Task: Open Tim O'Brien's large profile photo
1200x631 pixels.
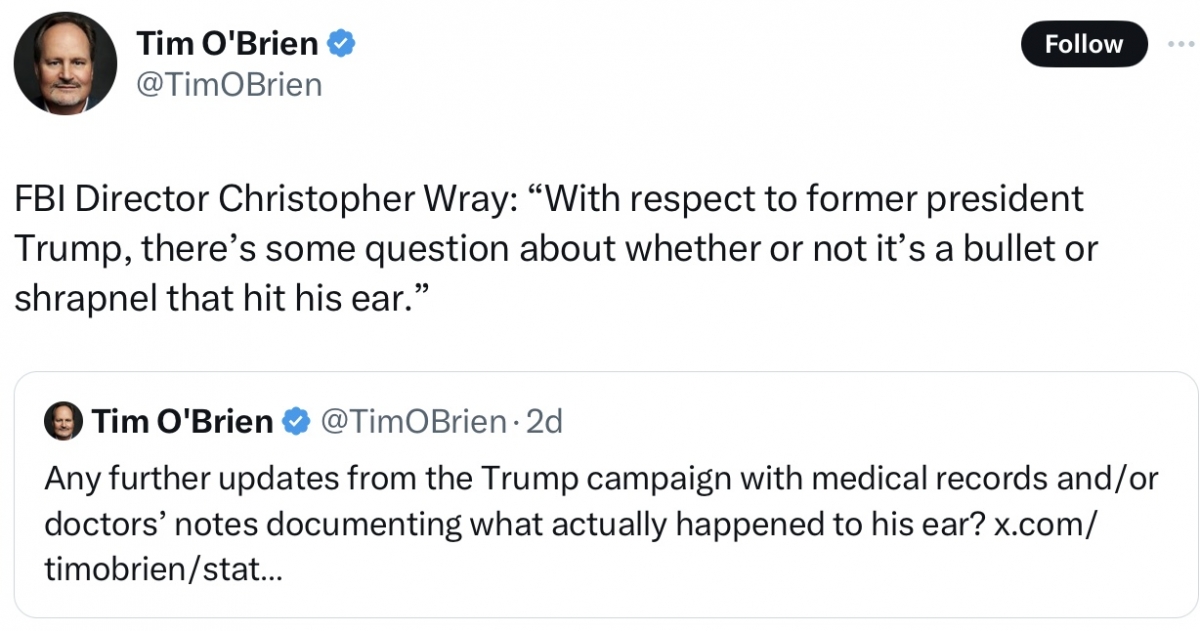Action: pyautogui.click(x=65, y=64)
